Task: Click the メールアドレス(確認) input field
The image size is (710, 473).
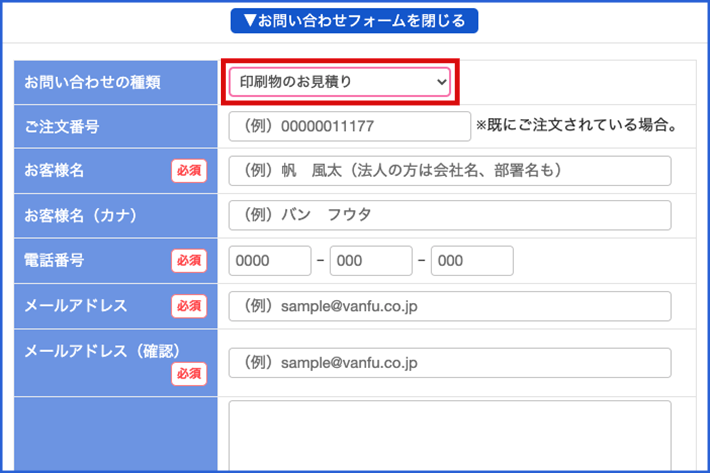Action: pos(450,363)
